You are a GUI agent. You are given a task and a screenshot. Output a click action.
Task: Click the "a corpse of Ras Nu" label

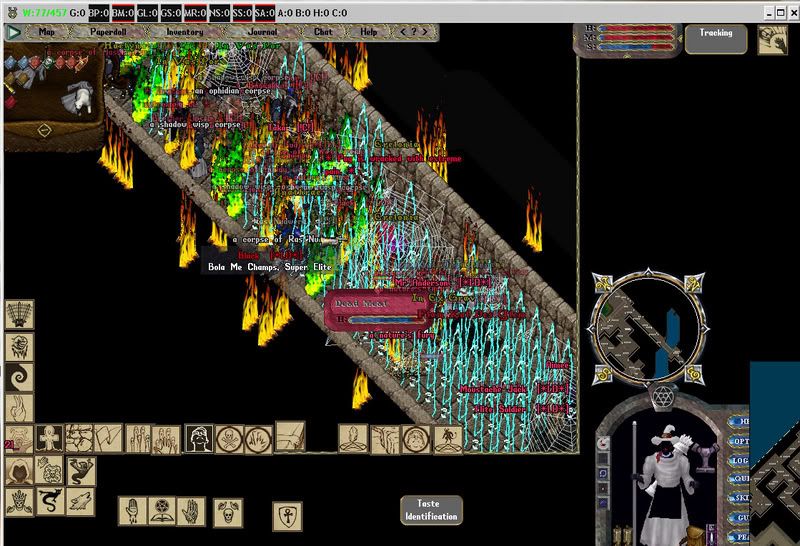[x=276, y=239]
